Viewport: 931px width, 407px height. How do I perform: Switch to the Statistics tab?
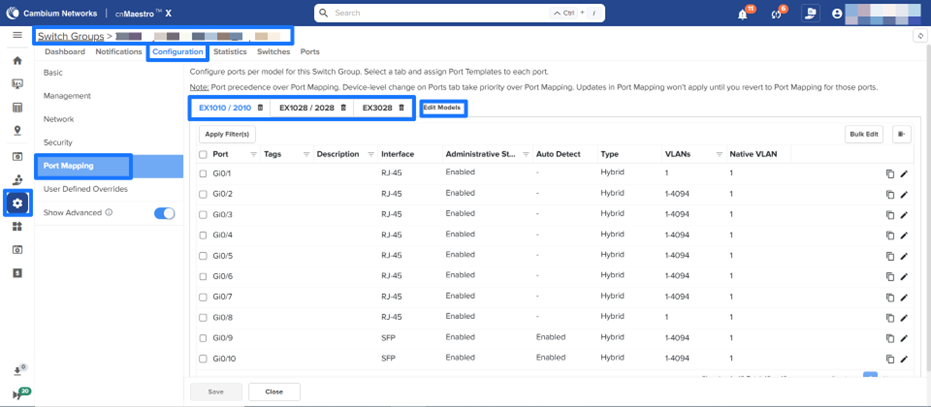pos(230,51)
